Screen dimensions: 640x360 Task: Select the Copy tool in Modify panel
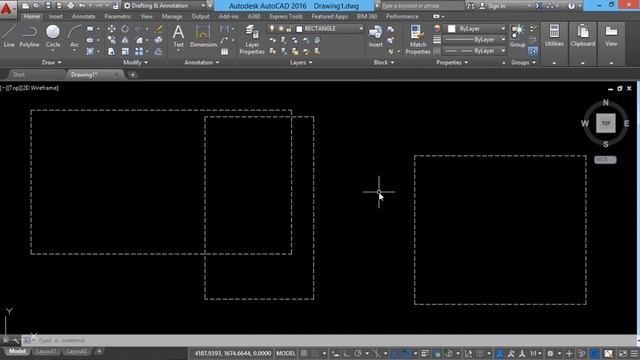(x=111, y=40)
